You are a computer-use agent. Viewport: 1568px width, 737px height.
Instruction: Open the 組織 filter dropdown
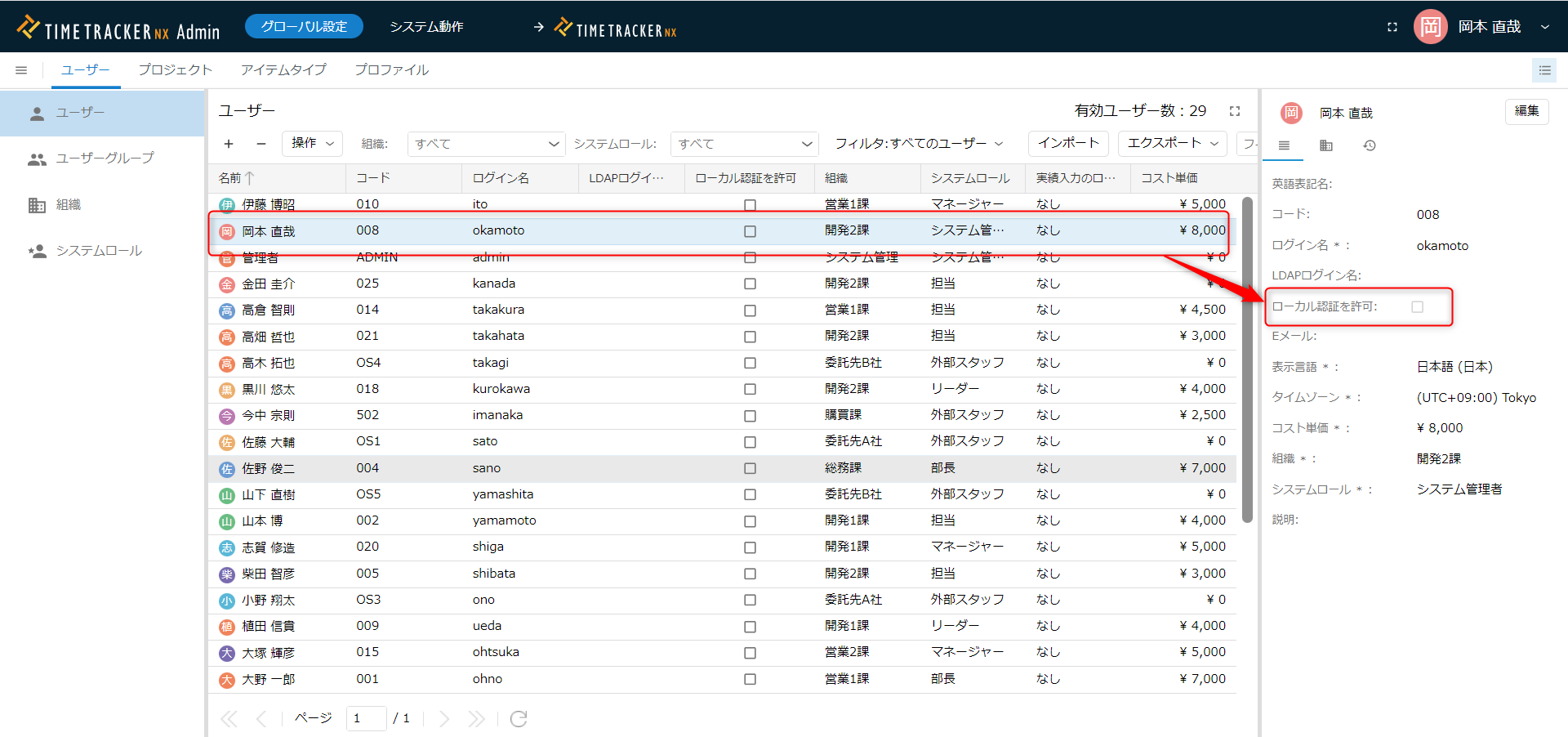pos(486,144)
